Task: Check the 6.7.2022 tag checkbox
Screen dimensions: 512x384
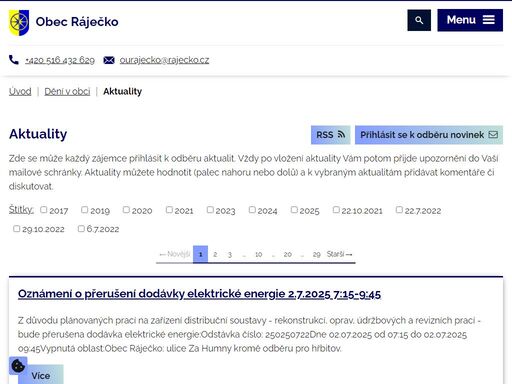Action: [81, 229]
